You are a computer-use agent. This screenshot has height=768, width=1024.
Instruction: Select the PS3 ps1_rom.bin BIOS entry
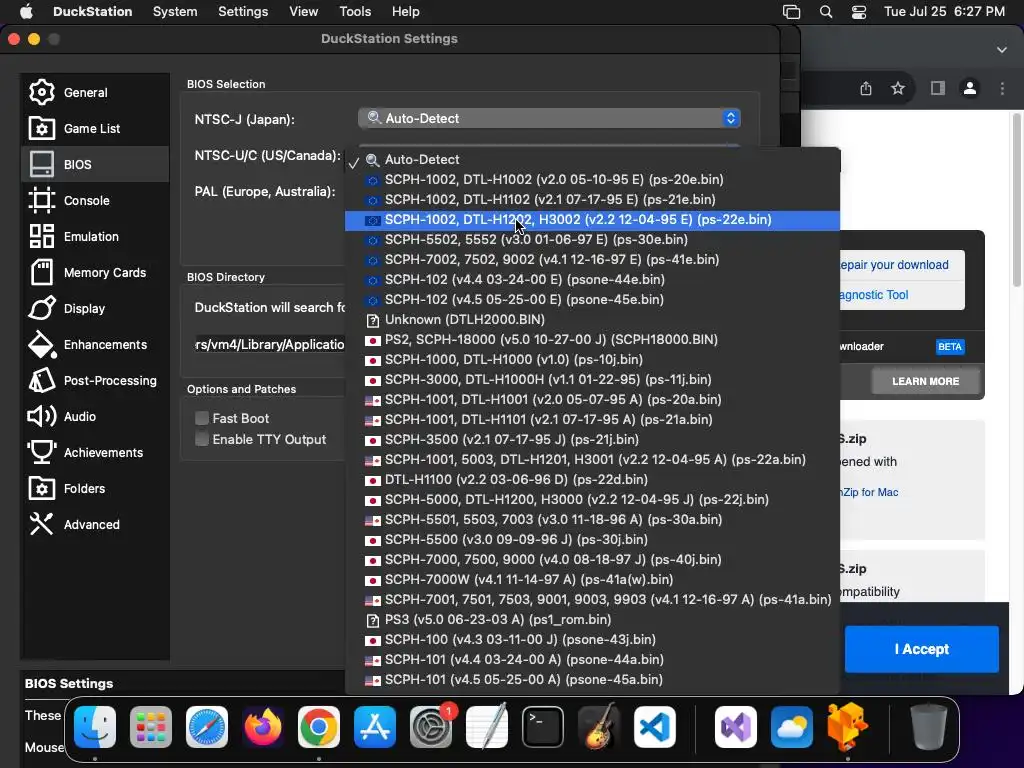click(592, 620)
